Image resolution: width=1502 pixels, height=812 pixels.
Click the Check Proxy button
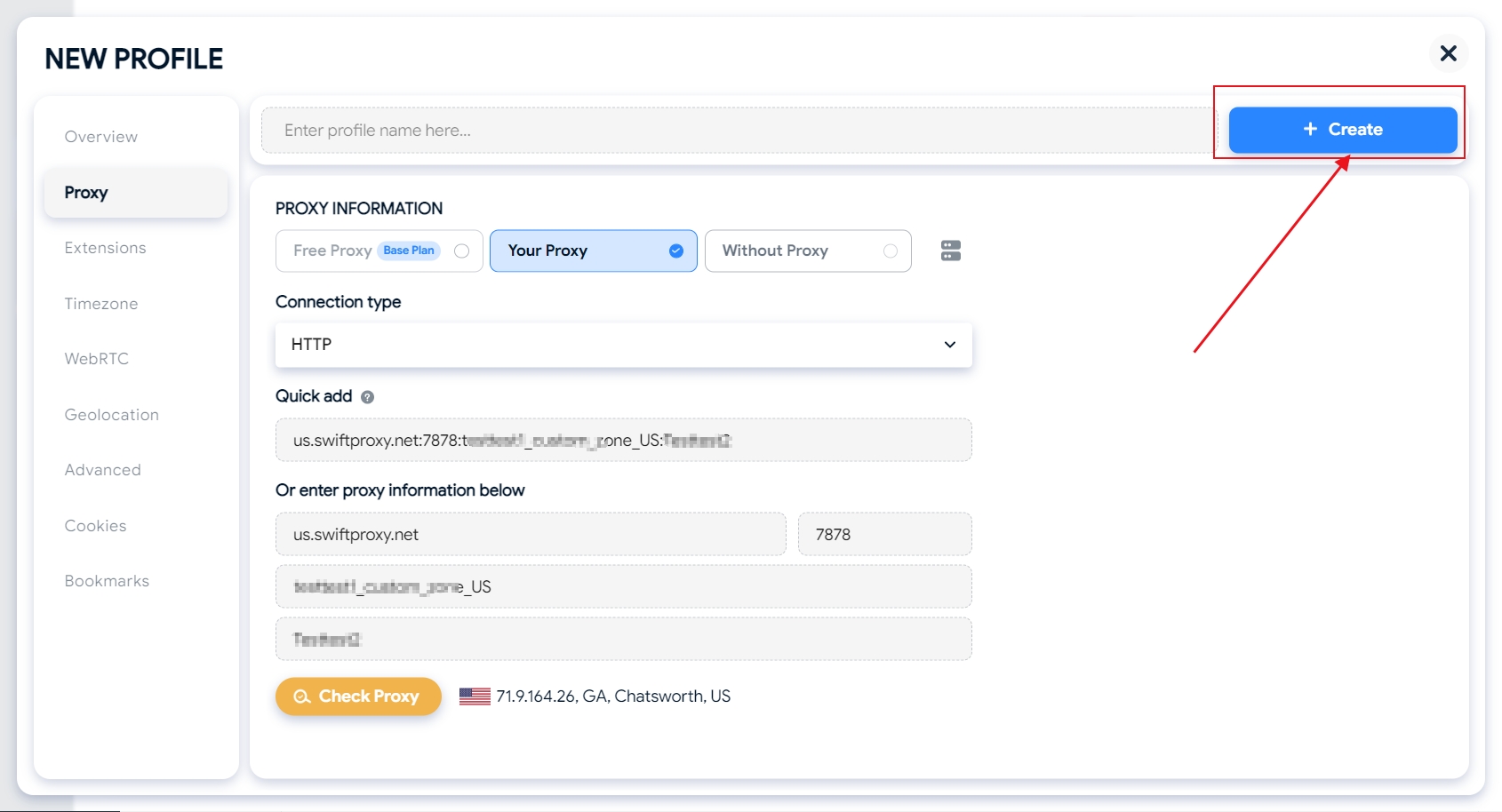pos(358,697)
